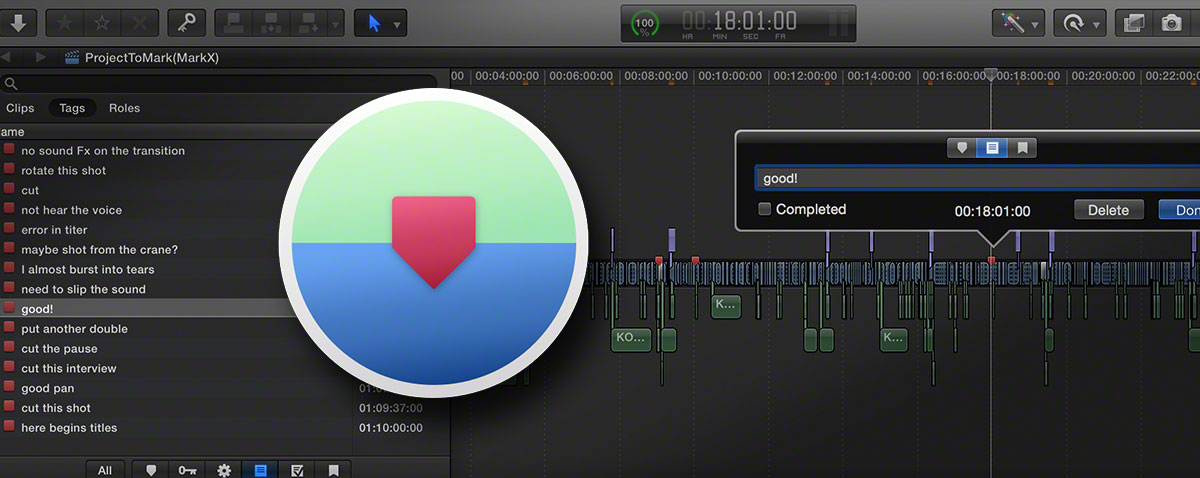1200x478 pixels.
Task: Switch to the Roles tab
Action: (125, 108)
